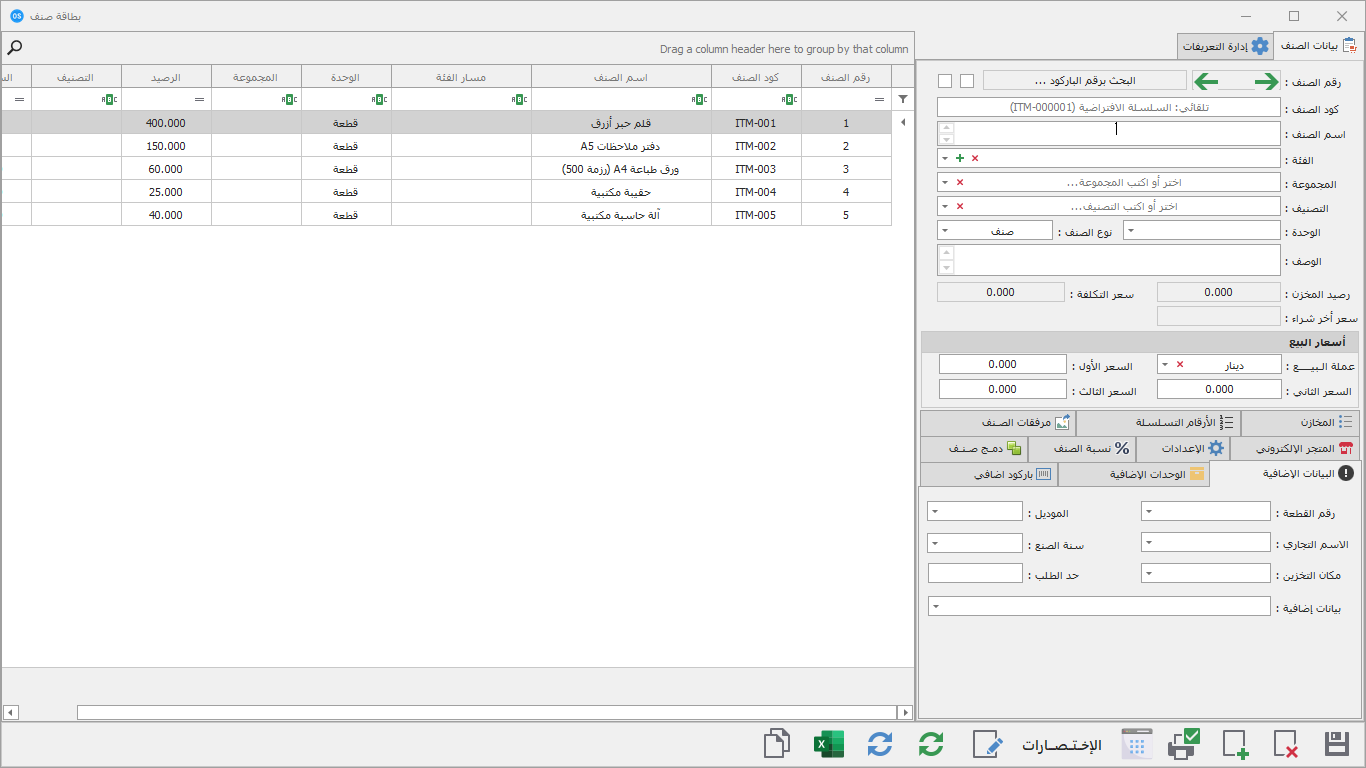Click the green refresh arrows icon

pyautogui.click(x=931, y=744)
